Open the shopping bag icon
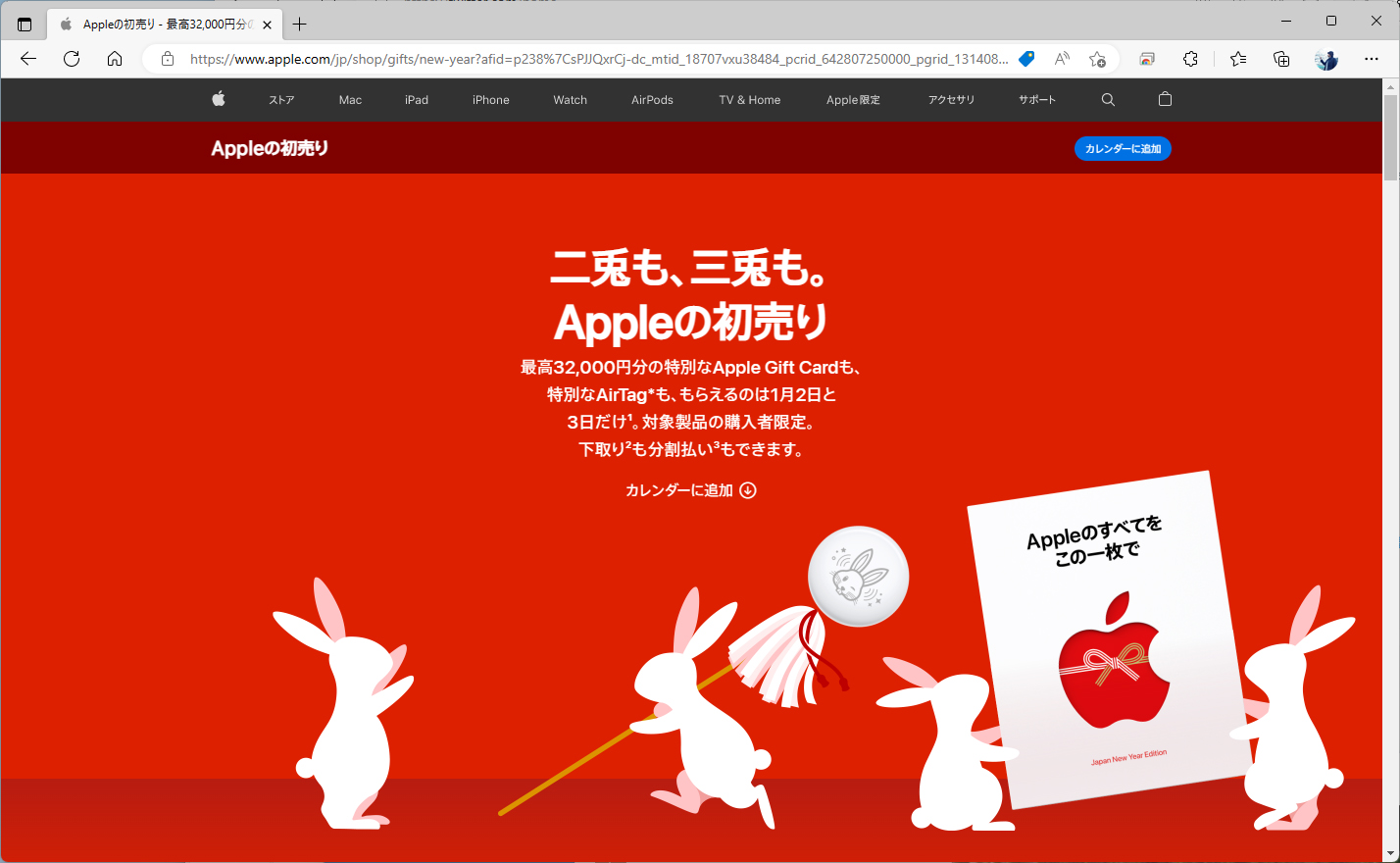This screenshot has height=863, width=1400. (x=1164, y=99)
